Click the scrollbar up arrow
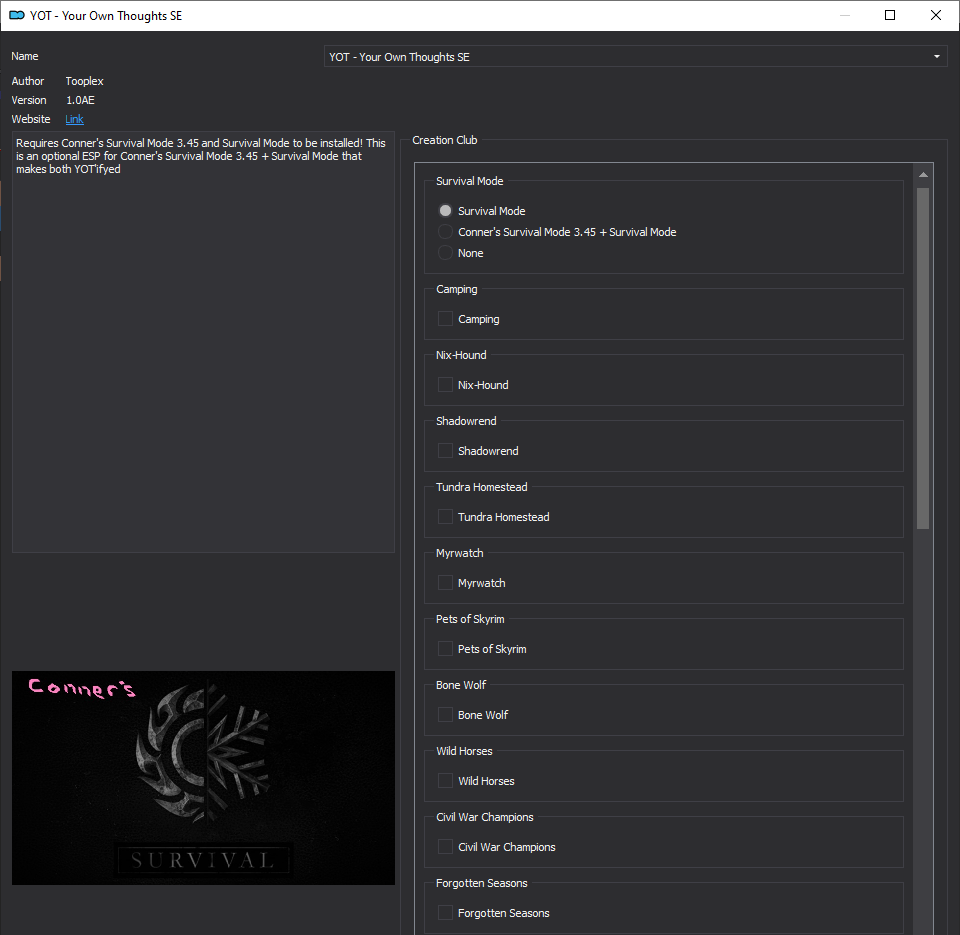The height and width of the screenshot is (935, 960). click(x=923, y=175)
